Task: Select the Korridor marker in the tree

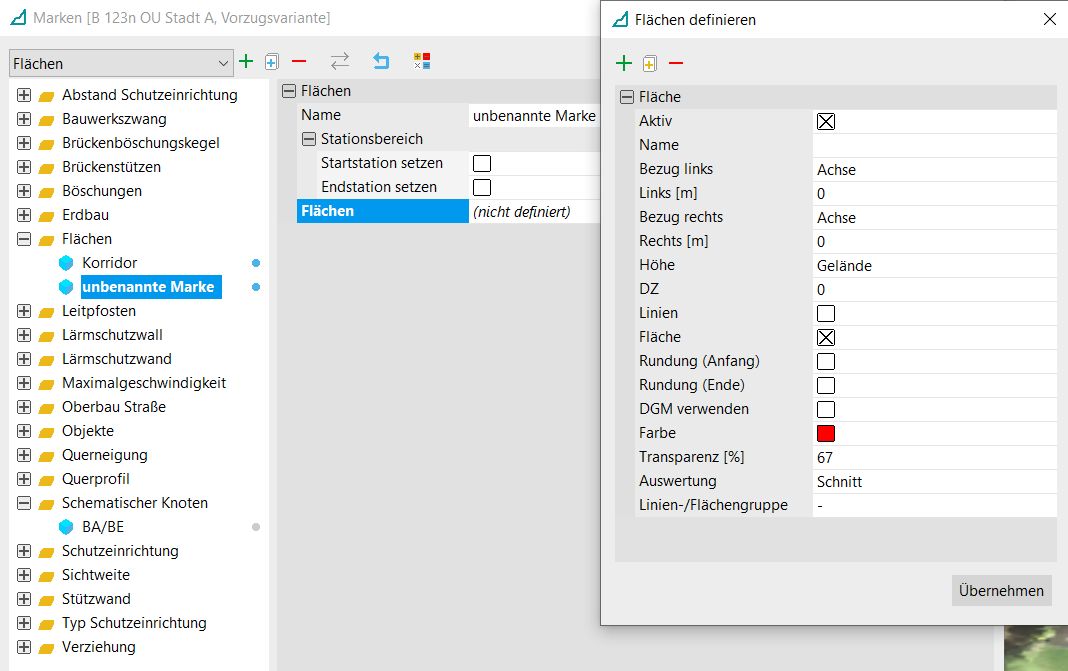Action: (x=109, y=263)
